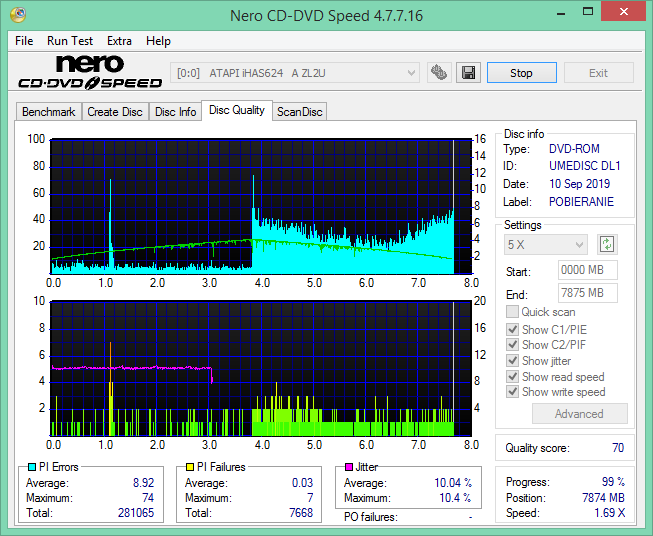Image resolution: width=653 pixels, height=536 pixels.
Task: Click the Start 0000 MB field
Action: (x=588, y=270)
